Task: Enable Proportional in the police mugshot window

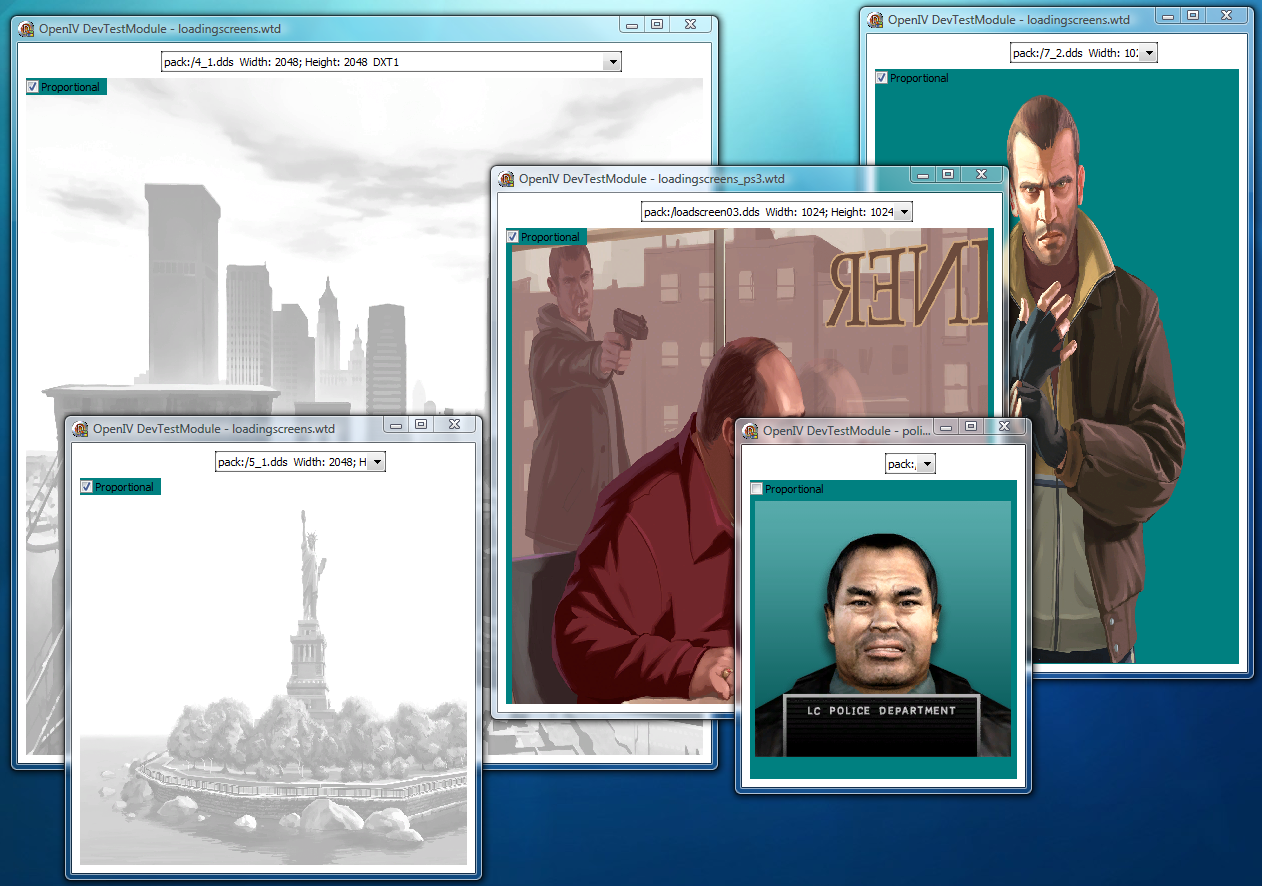Action: coord(757,489)
